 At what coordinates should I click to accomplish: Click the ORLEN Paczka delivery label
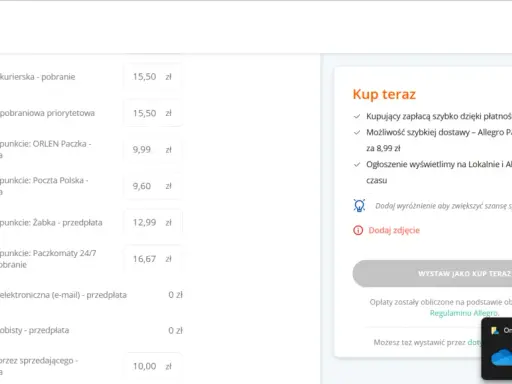(x=46, y=149)
